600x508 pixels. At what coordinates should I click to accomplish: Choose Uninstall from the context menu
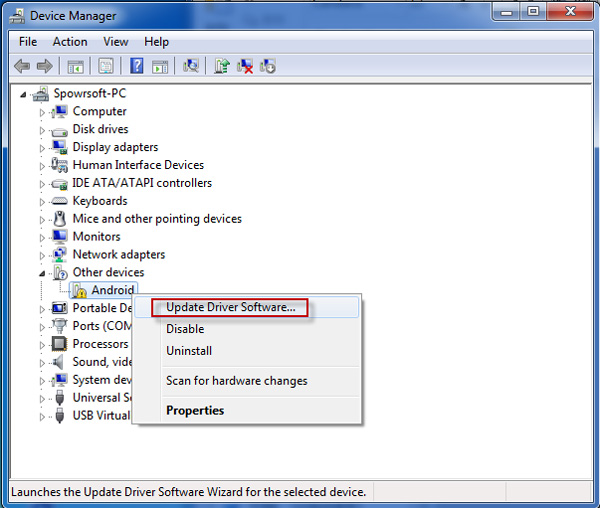246,351
